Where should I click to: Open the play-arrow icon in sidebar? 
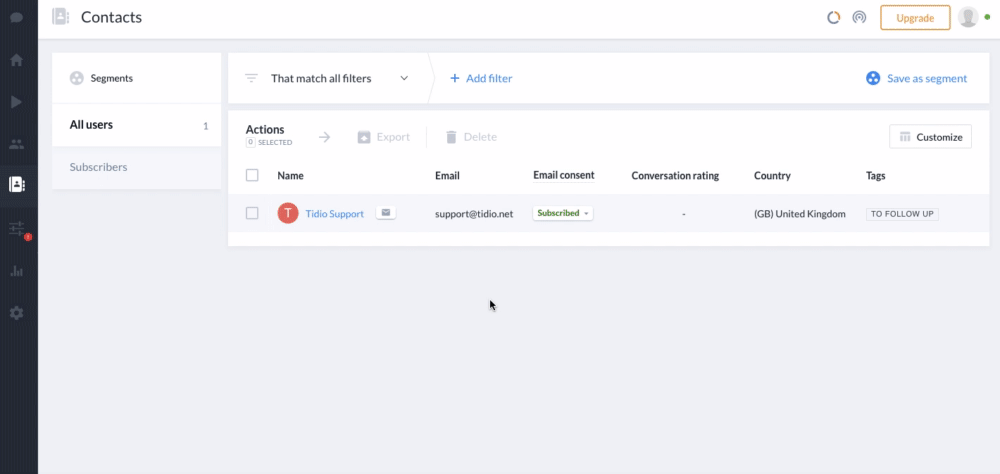pyautogui.click(x=17, y=102)
